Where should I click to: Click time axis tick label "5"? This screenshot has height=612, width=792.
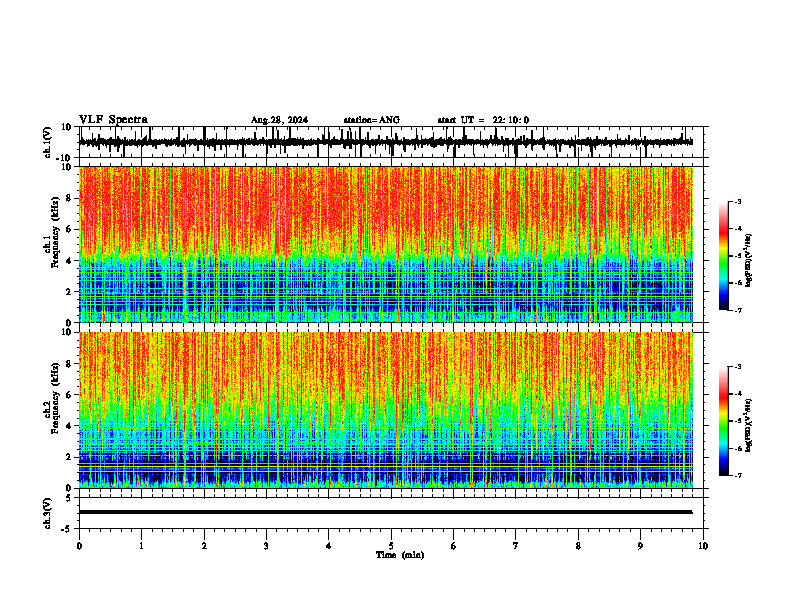click(391, 546)
